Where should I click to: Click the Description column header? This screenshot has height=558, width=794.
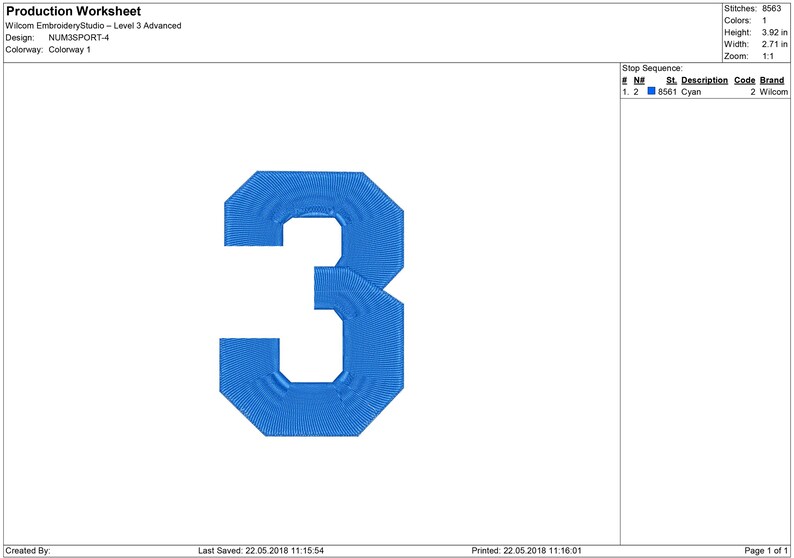(704, 80)
